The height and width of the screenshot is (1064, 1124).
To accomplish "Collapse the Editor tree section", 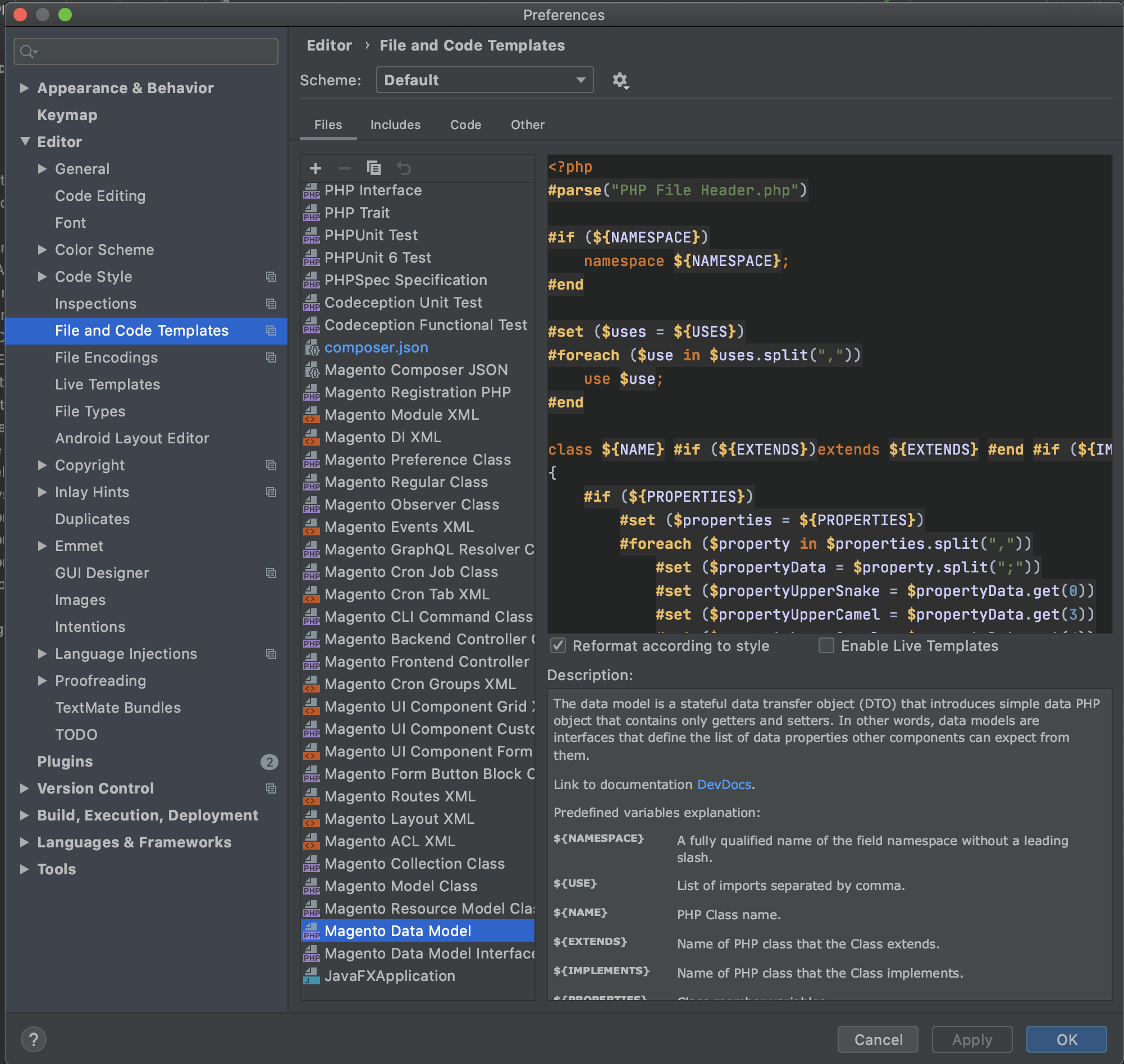I will pos(24,142).
